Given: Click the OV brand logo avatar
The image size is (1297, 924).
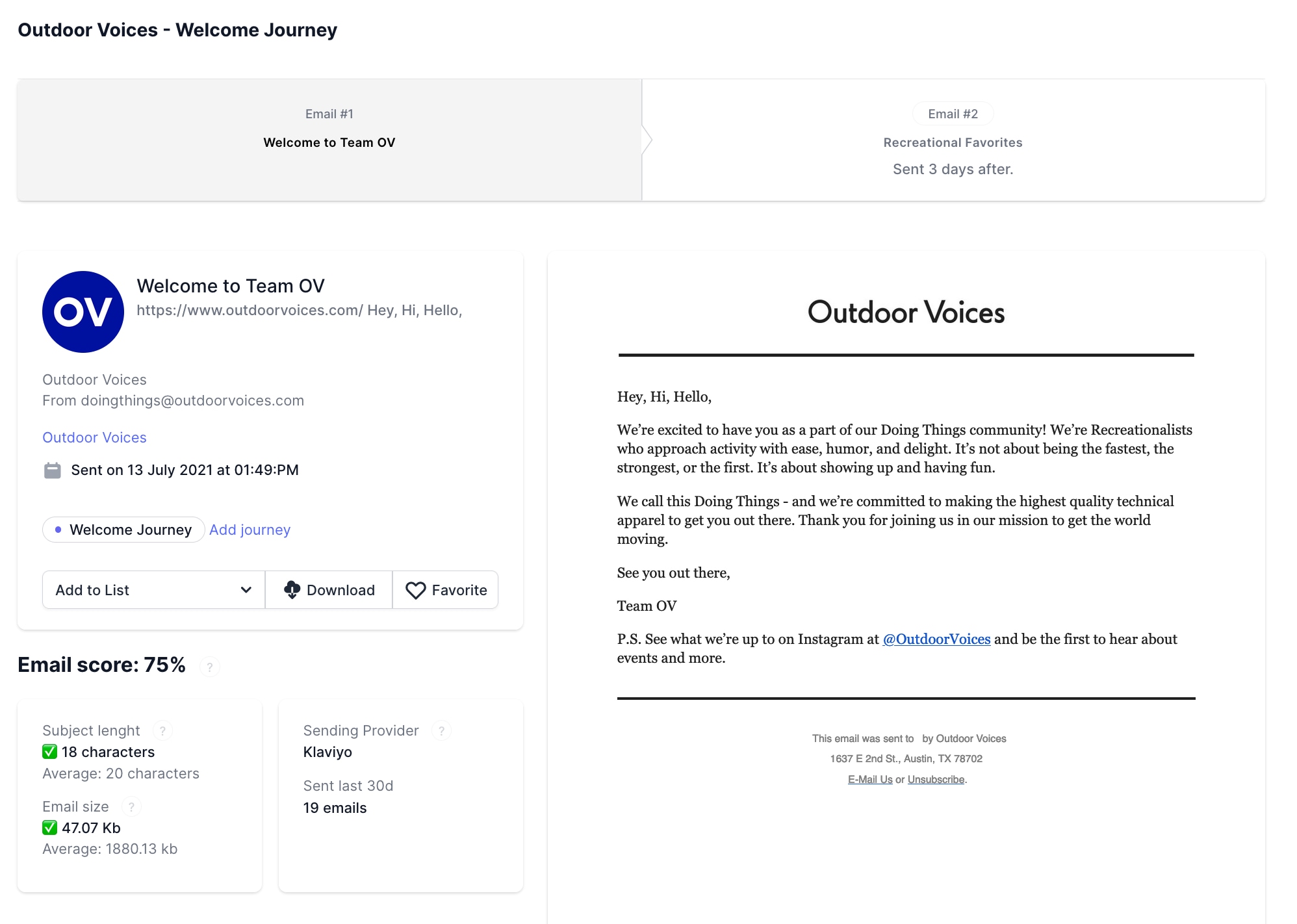Looking at the screenshot, I should tap(83, 312).
